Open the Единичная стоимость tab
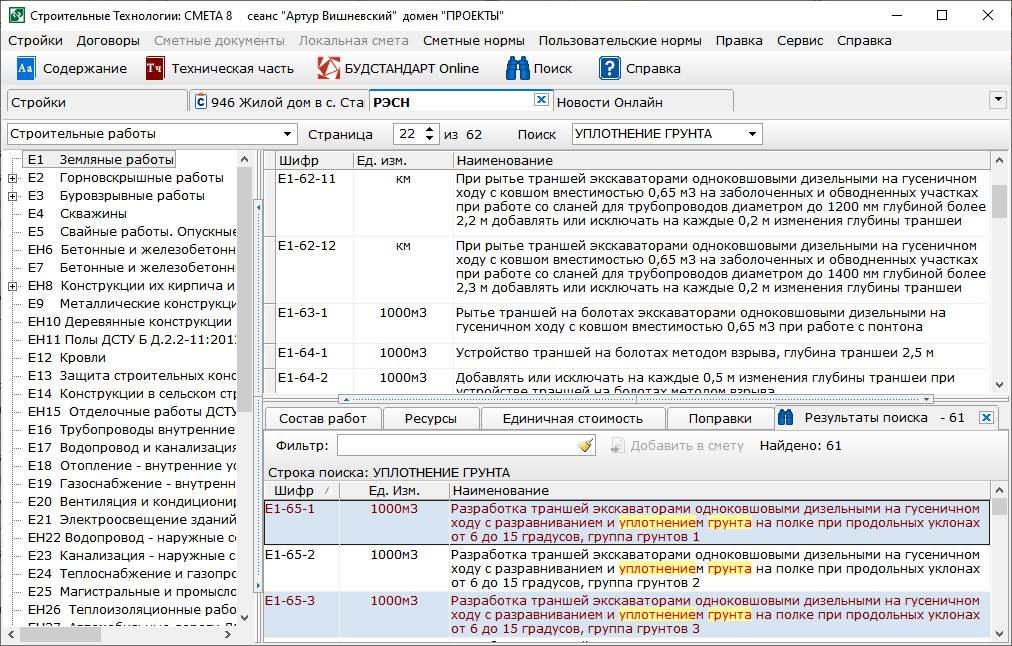The image size is (1012, 646). (x=572, y=418)
